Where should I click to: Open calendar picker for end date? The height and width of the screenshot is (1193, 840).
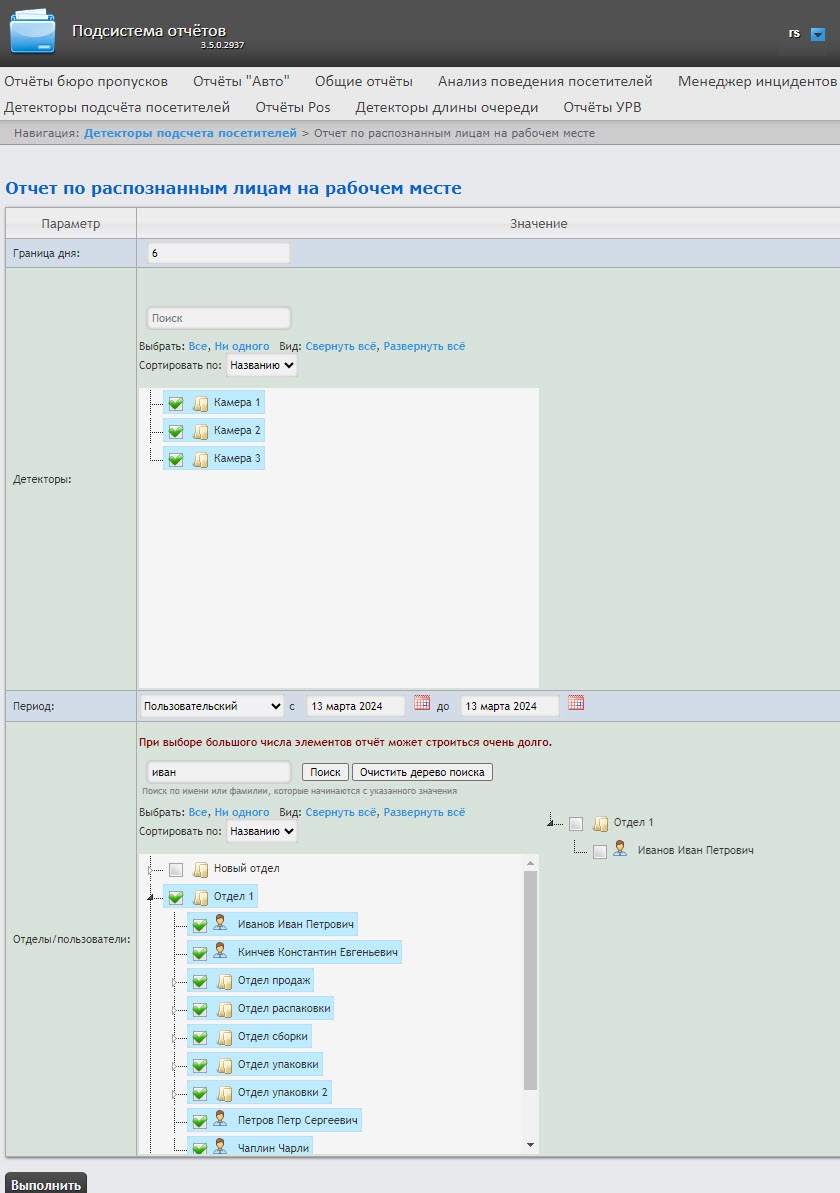coord(575,703)
